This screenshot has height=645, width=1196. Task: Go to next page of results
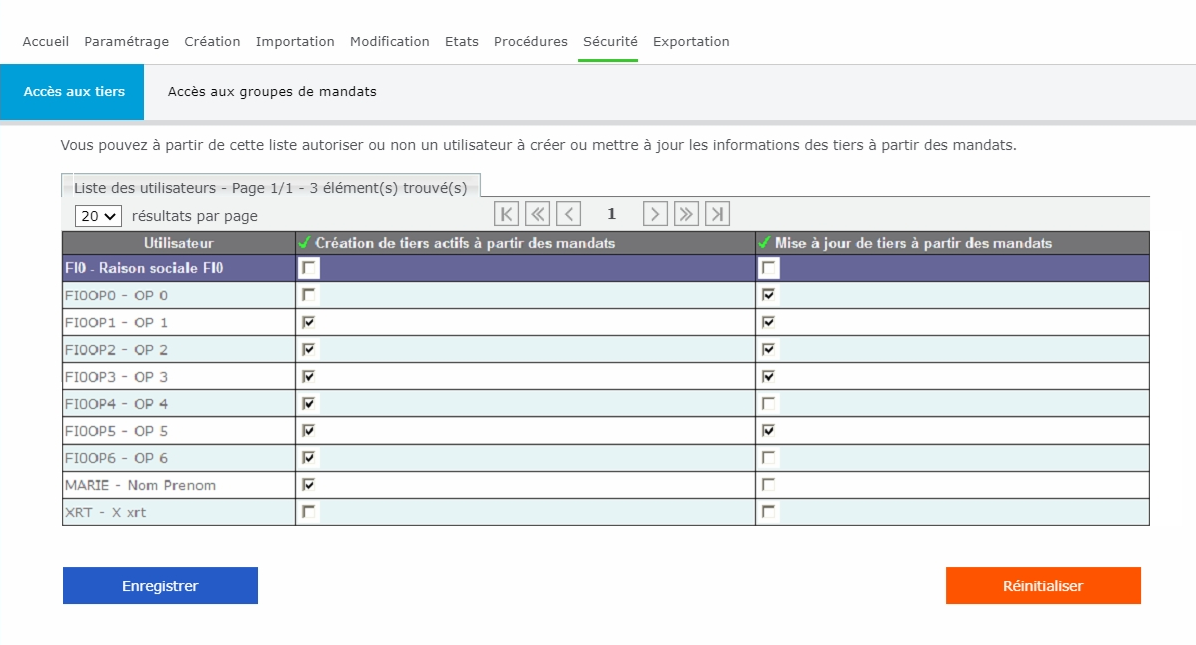coord(655,214)
